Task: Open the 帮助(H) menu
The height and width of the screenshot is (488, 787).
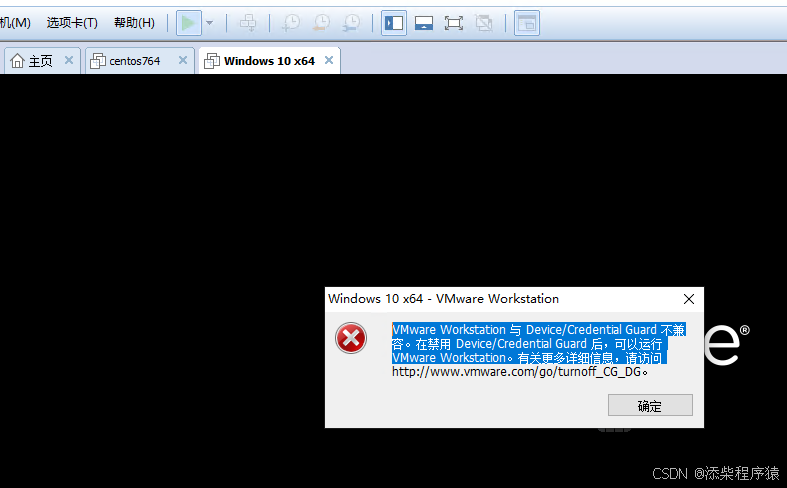Action: (x=134, y=23)
